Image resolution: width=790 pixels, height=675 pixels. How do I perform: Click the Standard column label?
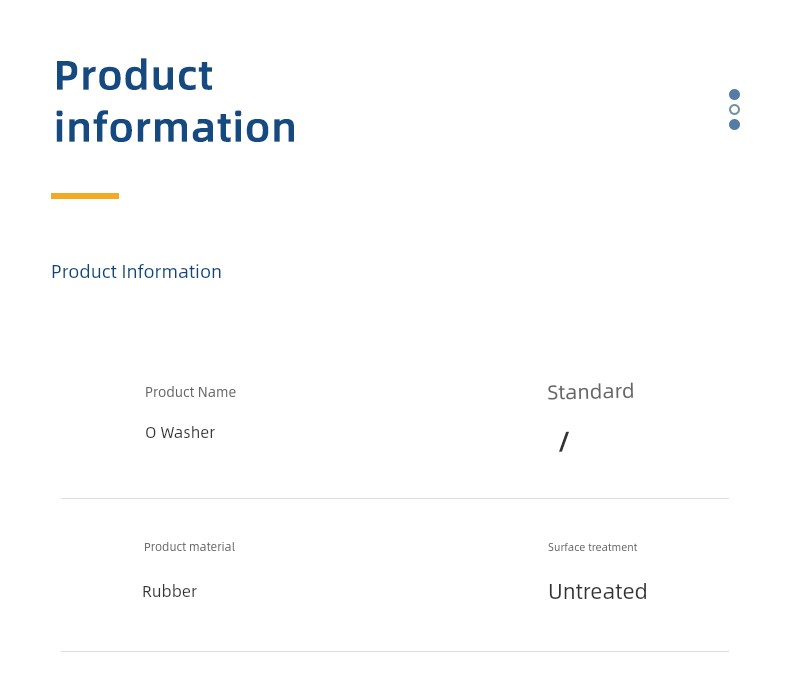pyautogui.click(x=590, y=392)
